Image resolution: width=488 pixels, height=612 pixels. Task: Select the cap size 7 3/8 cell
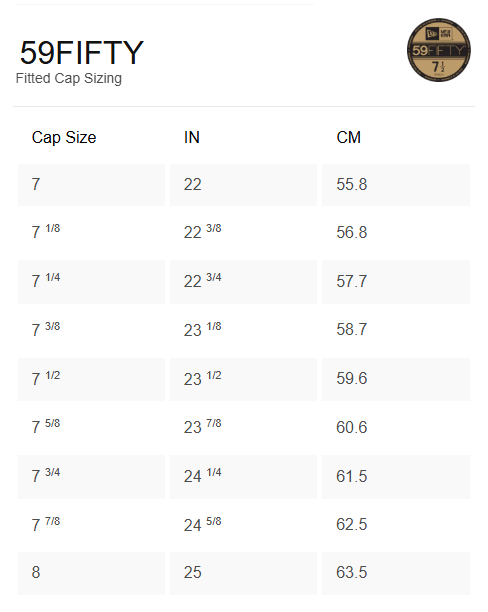(x=91, y=330)
